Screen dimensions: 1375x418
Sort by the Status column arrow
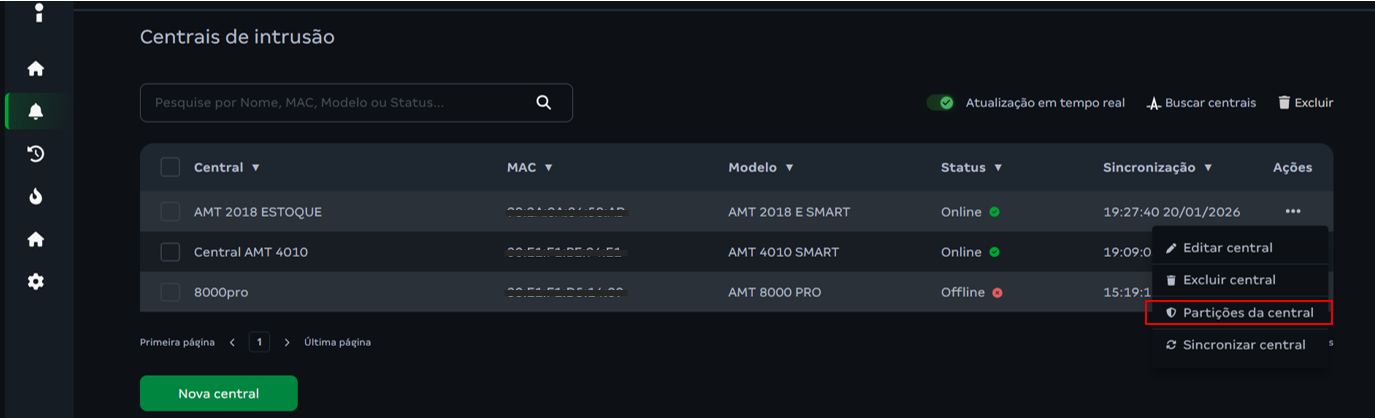tap(998, 168)
